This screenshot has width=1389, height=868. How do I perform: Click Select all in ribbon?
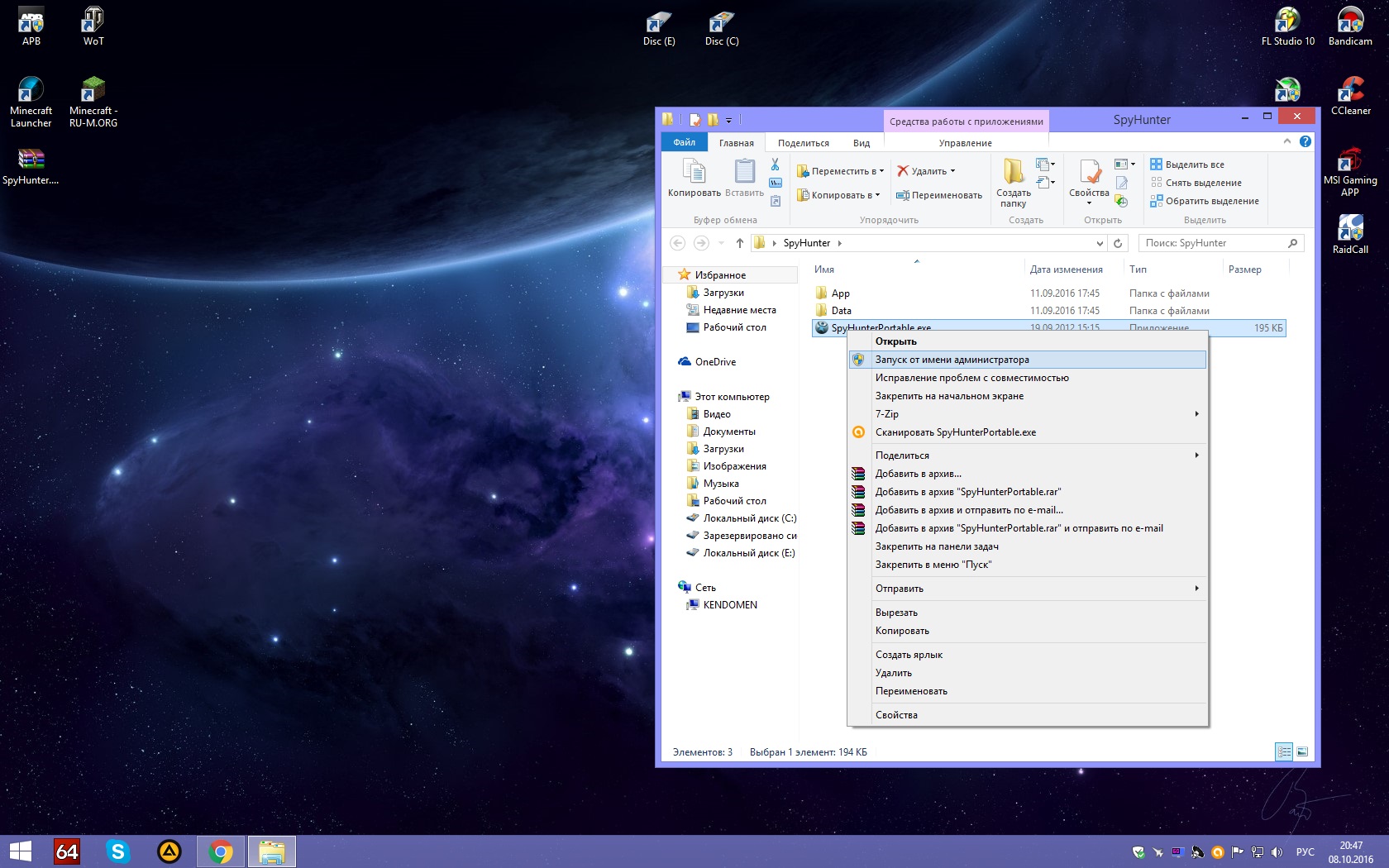click(x=1187, y=165)
